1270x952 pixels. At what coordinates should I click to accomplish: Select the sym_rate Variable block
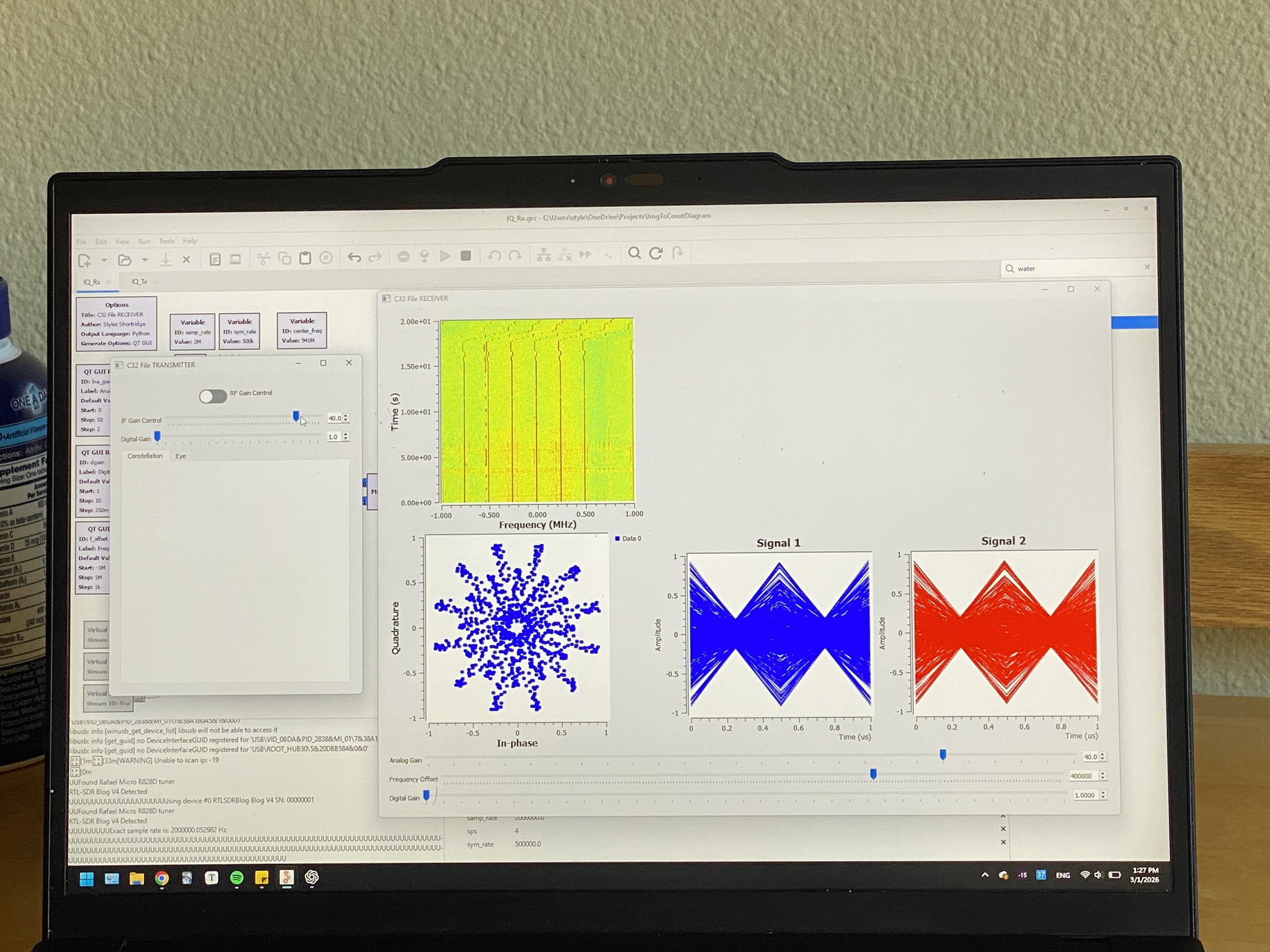(239, 331)
